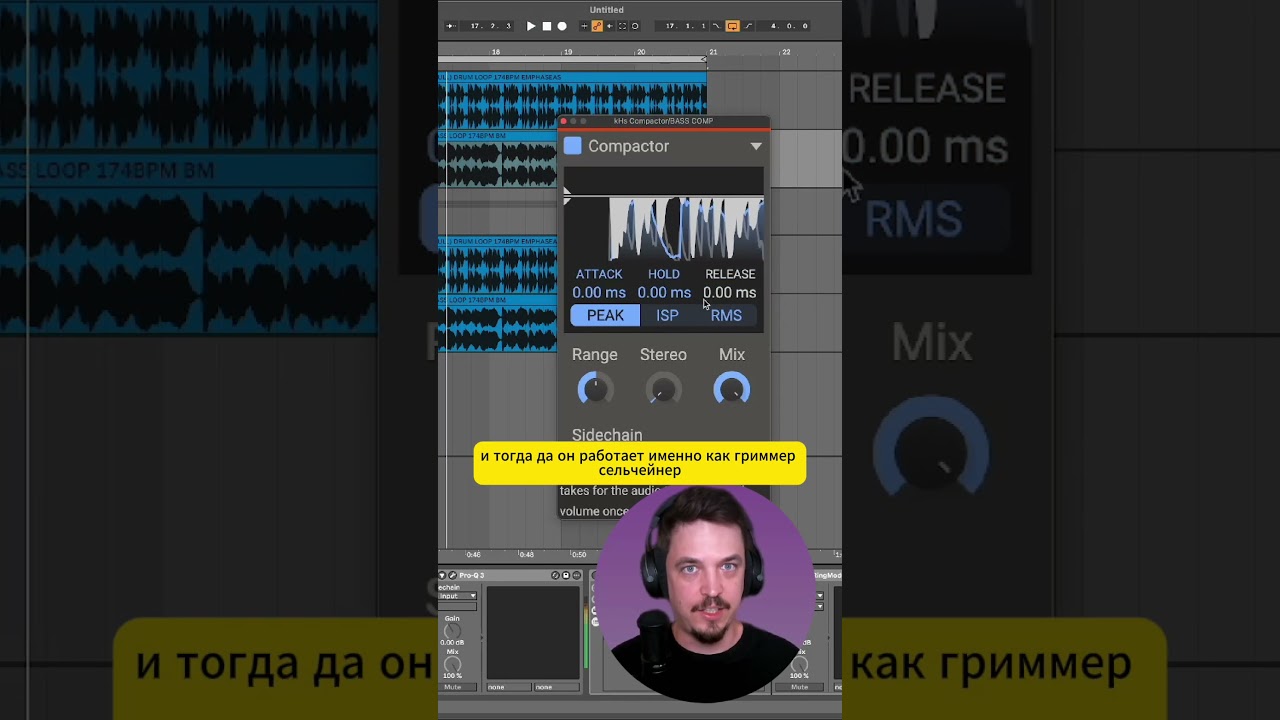This screenshot has height=720, width=1280.
Task: Start playback with the Play button
Action: point(531,26)
